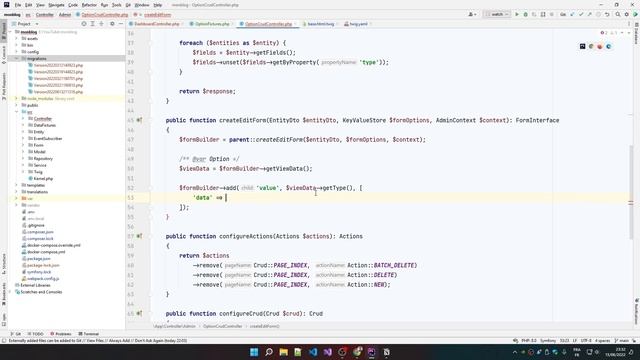The image size is (640, 360).
Task: Switch to the twig.yaml tab
Action: click(x=358, y=24)
